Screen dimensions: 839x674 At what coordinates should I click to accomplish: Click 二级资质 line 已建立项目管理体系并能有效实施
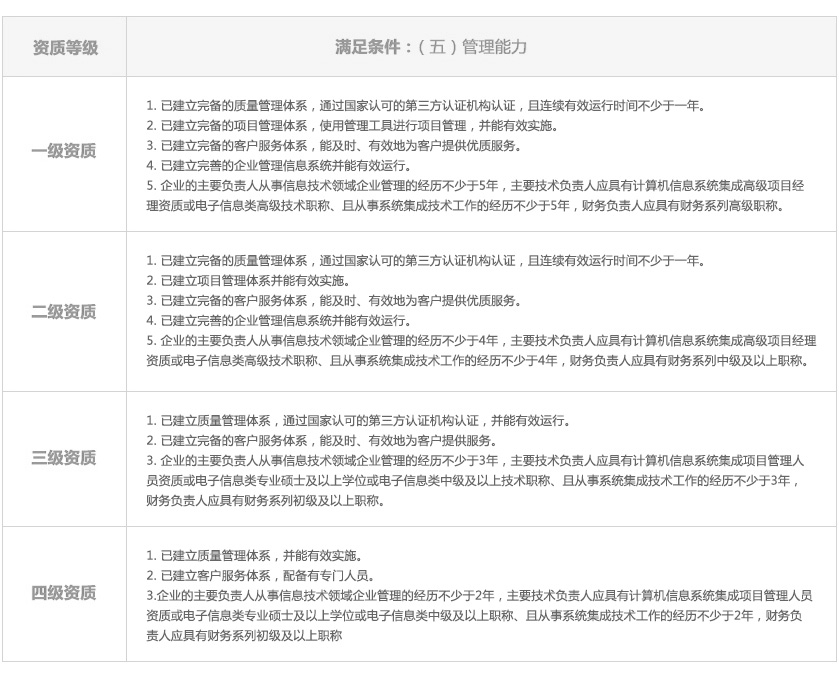click(253, 281)
